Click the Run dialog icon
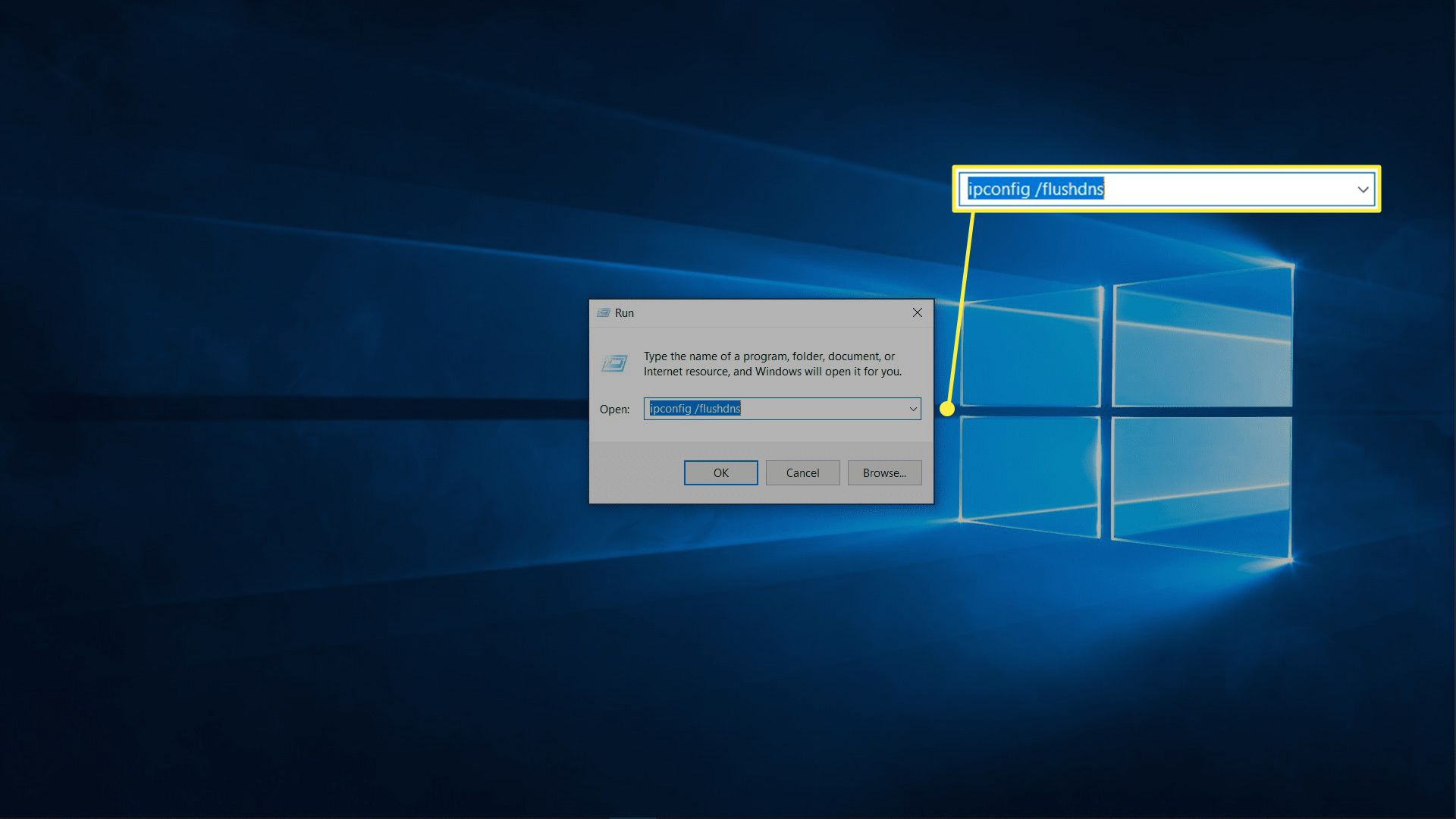 (614, 363)
